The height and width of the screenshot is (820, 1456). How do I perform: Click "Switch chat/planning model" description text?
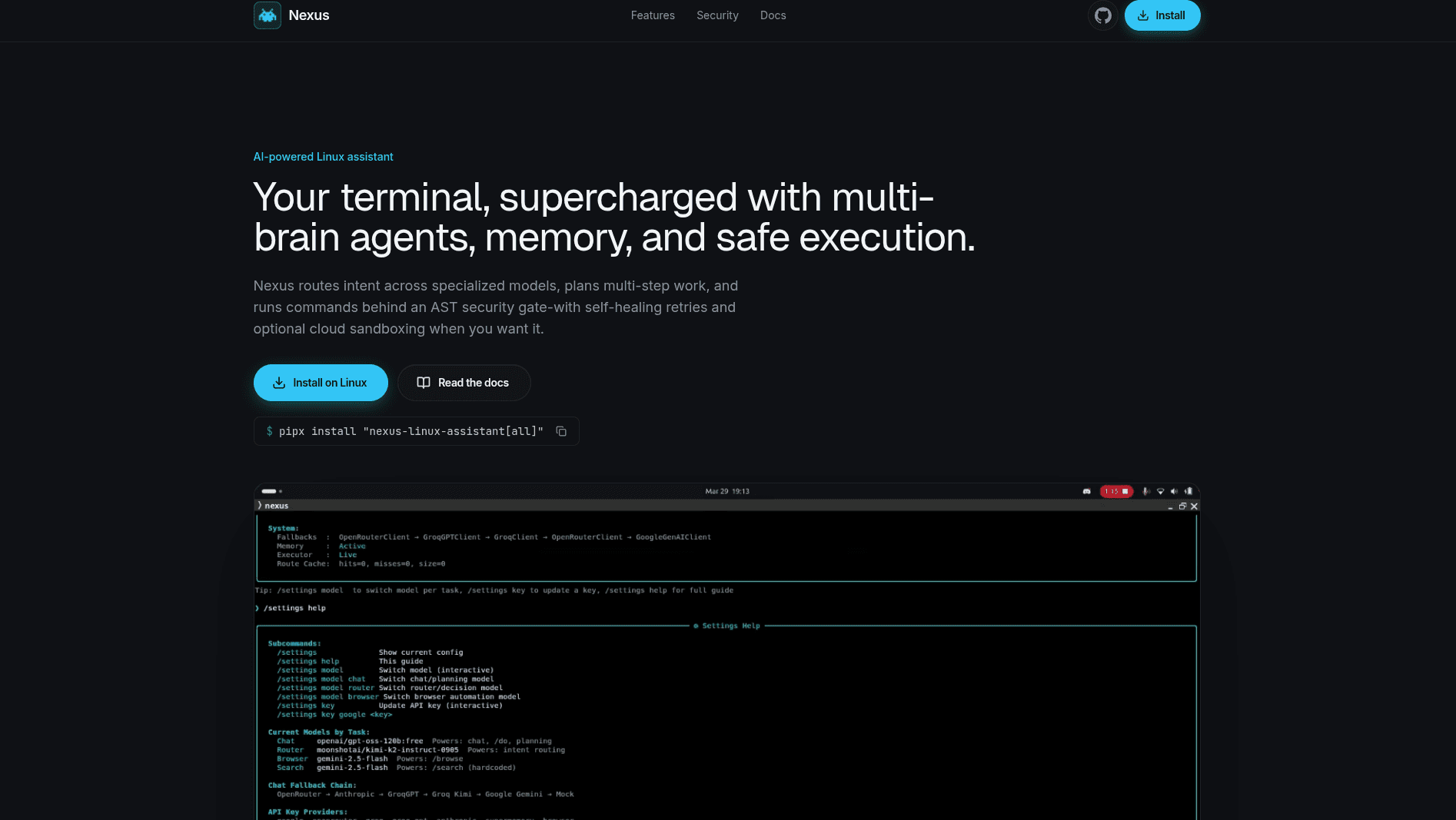click(436, 679)
